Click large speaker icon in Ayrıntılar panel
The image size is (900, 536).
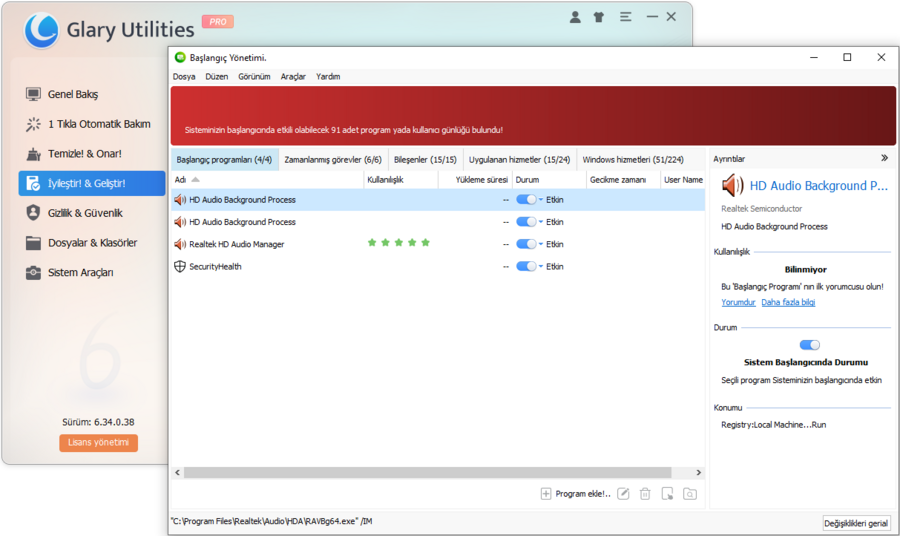(x=732, y=185)
